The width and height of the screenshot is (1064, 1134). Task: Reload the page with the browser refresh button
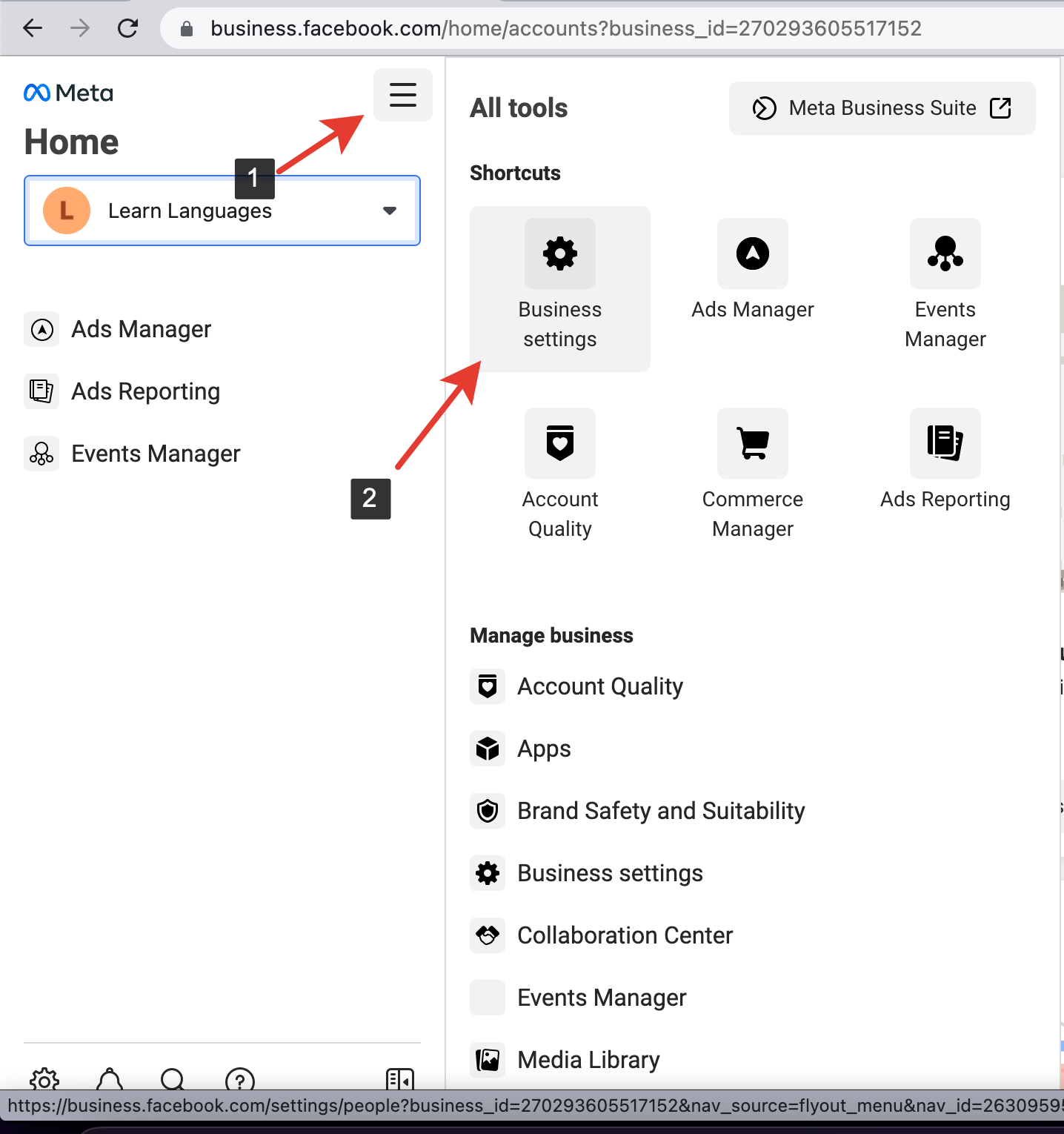tap(128, 28)
